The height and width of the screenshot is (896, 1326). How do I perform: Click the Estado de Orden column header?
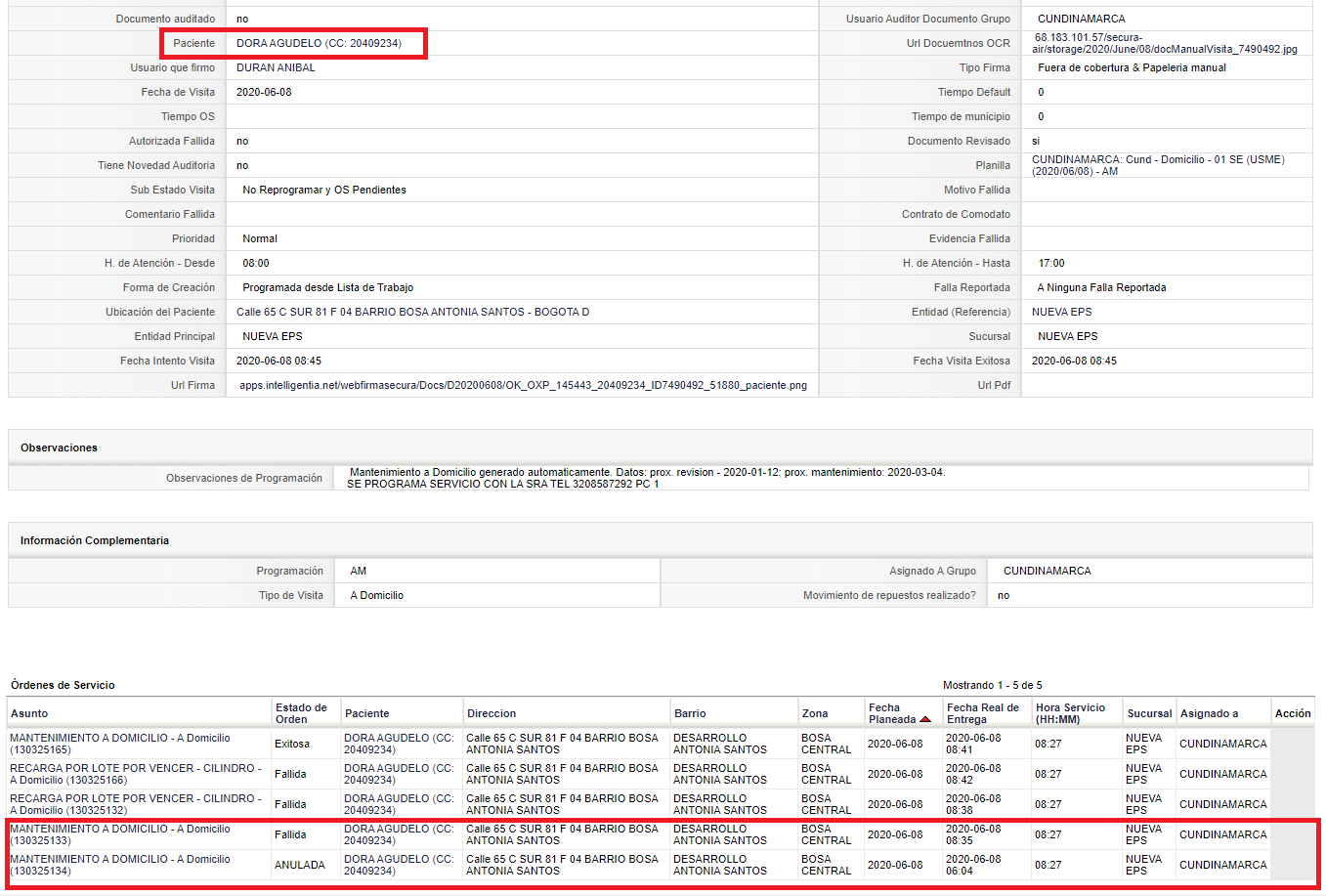301,713
